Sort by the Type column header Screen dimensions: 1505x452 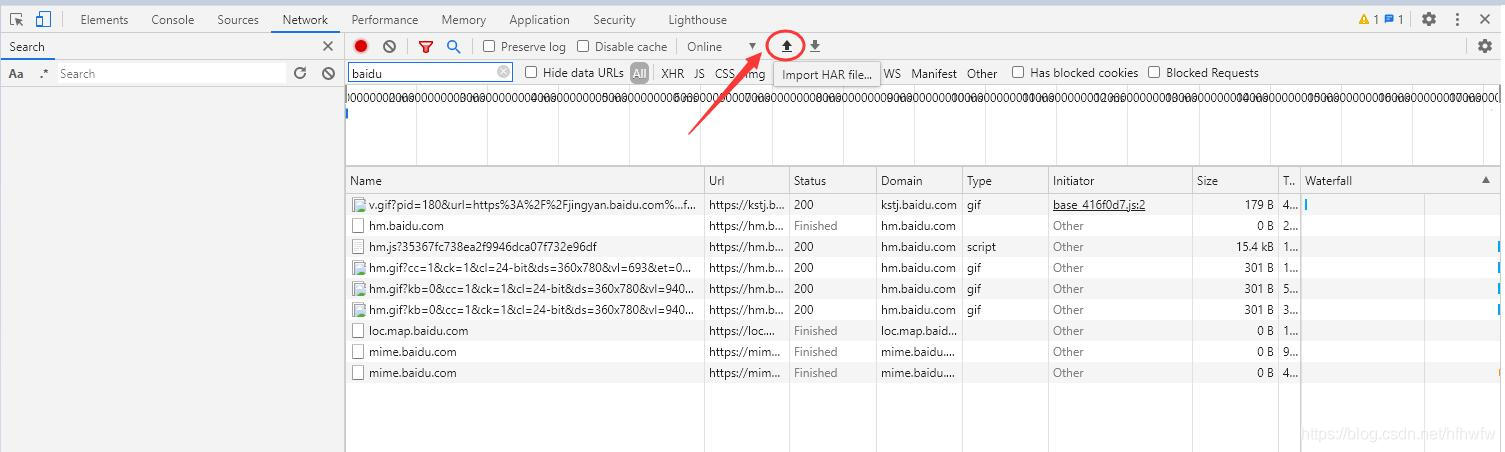(x=1005, y=181)
